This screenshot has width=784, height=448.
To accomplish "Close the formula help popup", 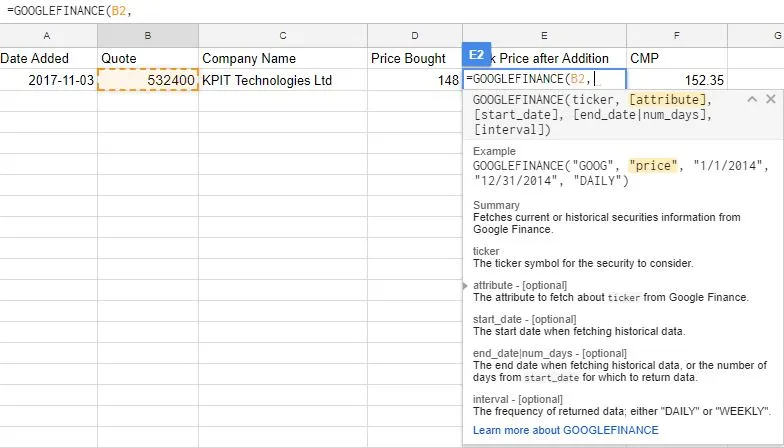I will tap(770, 100).
